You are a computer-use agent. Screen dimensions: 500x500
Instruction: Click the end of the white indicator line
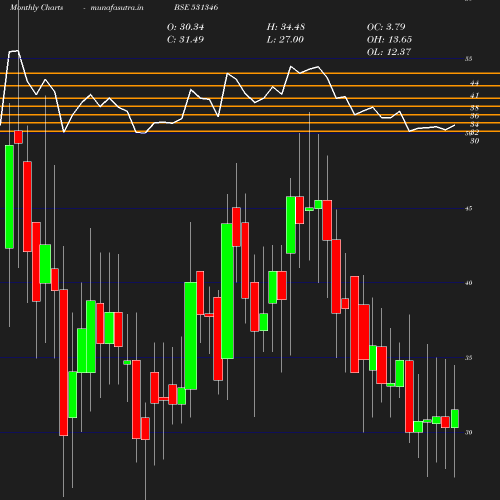click(454, 125)
